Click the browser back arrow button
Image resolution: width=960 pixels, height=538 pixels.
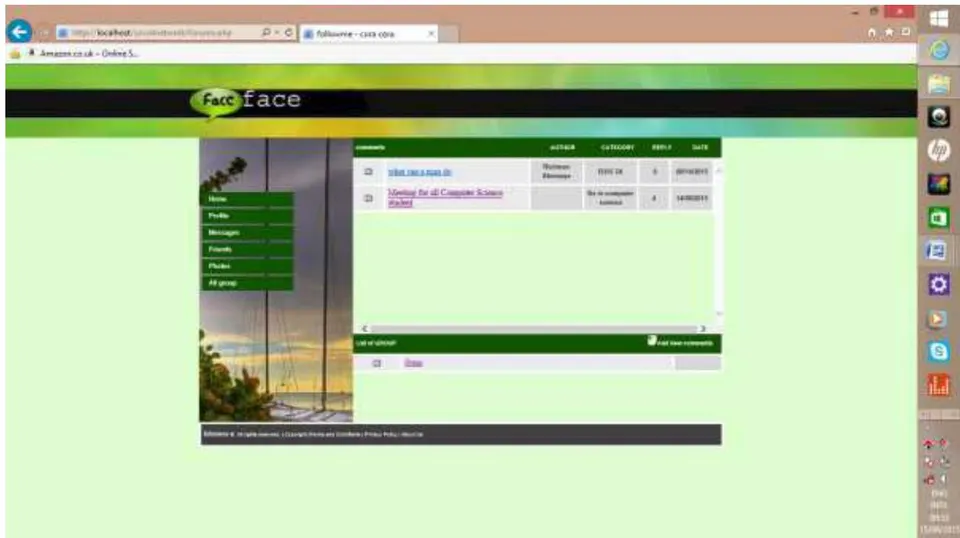[x=19, y=32]
